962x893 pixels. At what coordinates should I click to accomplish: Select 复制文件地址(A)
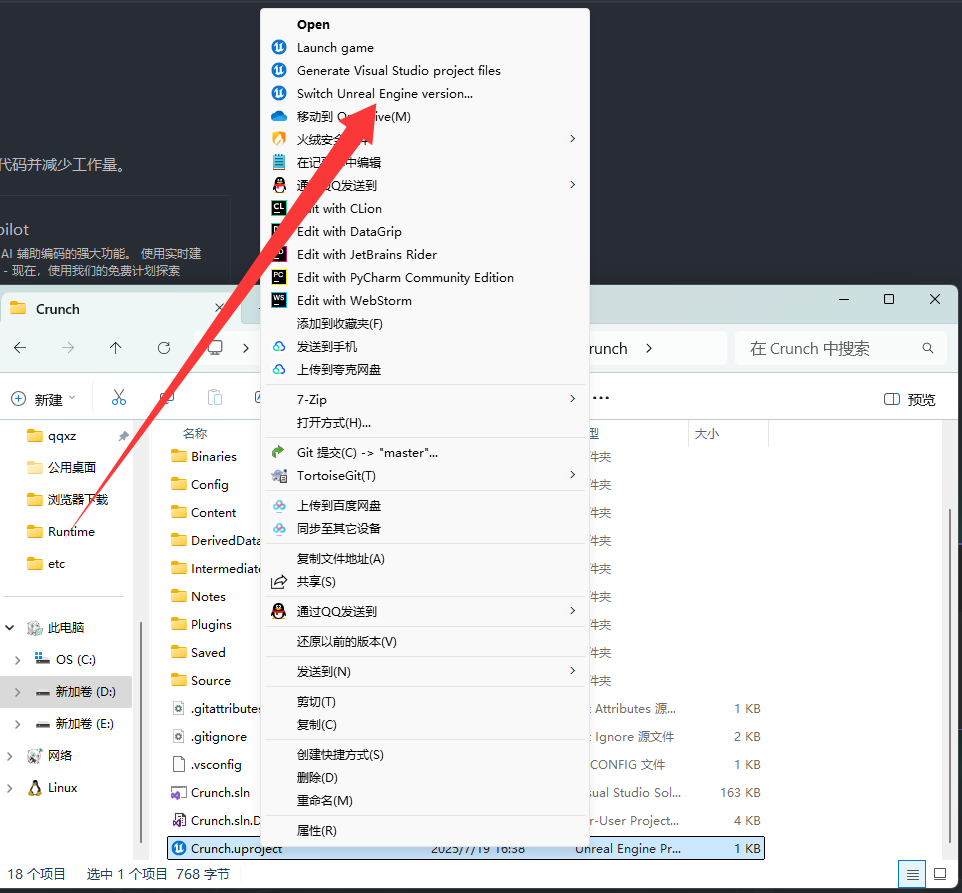(x=341, y=559)
